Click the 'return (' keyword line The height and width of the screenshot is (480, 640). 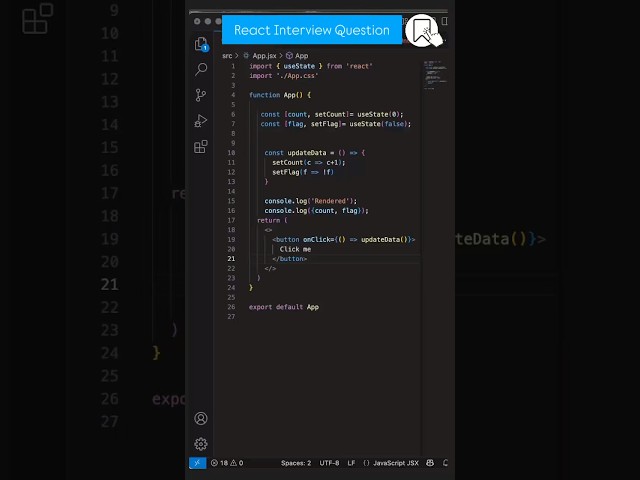272,220
